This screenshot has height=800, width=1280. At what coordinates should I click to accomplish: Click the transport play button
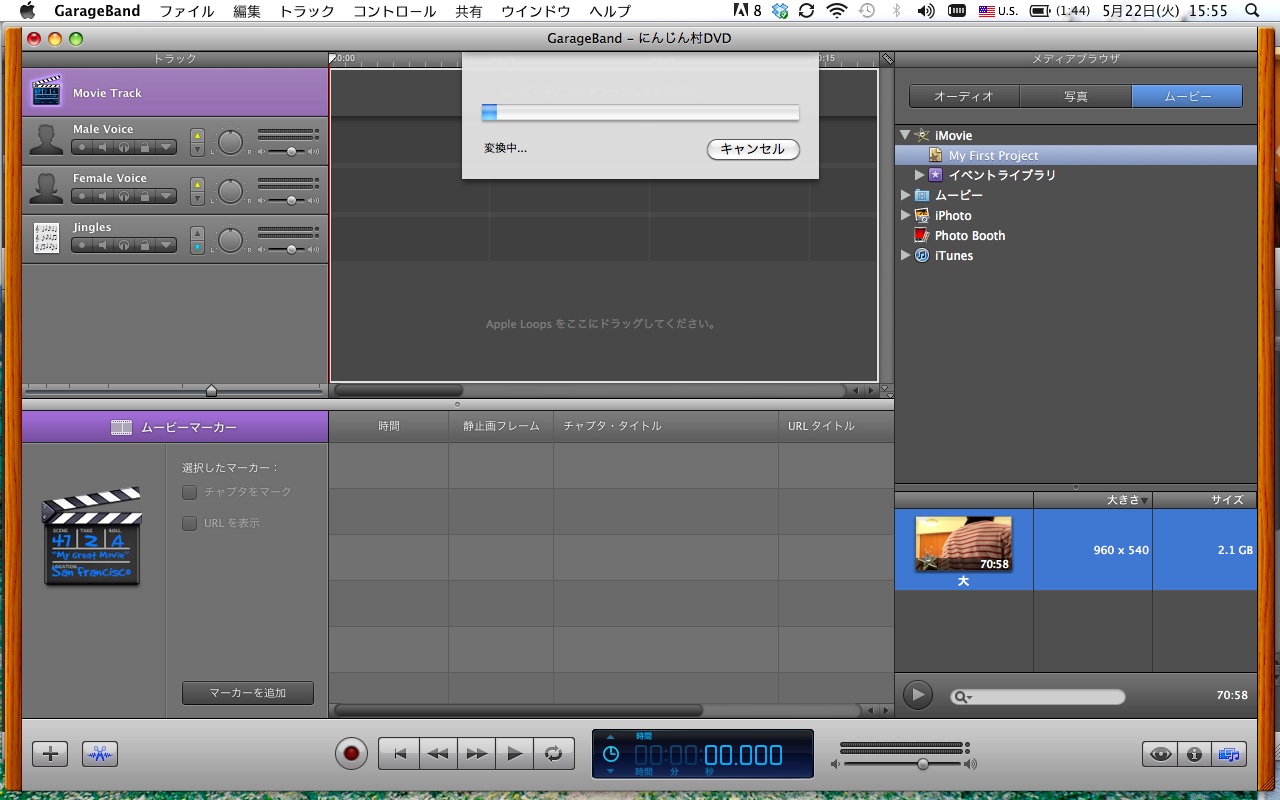(x=514, y=754)
